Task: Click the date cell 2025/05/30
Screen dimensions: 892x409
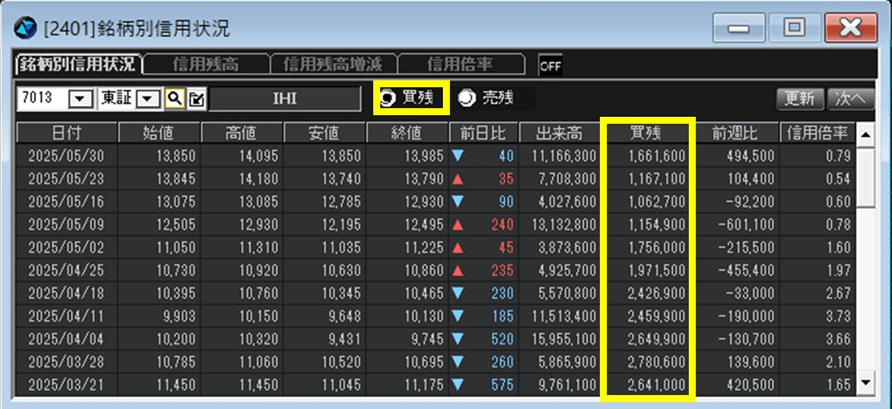Action: (67, 156)
